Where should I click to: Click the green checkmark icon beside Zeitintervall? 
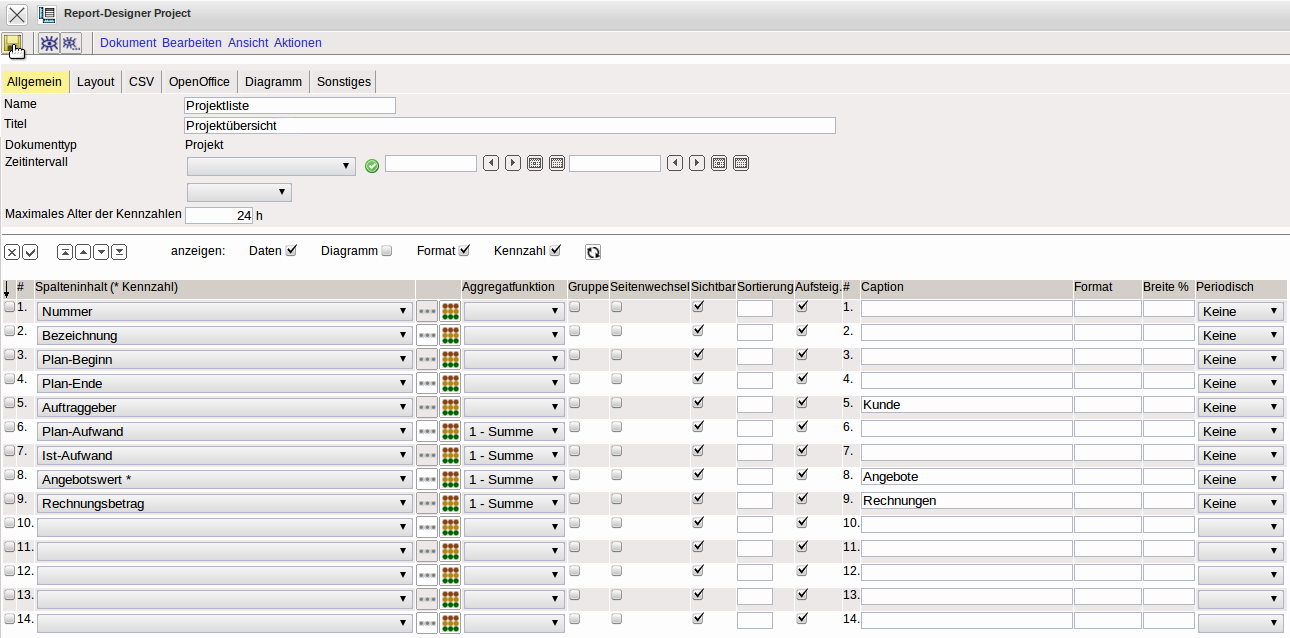372,165
